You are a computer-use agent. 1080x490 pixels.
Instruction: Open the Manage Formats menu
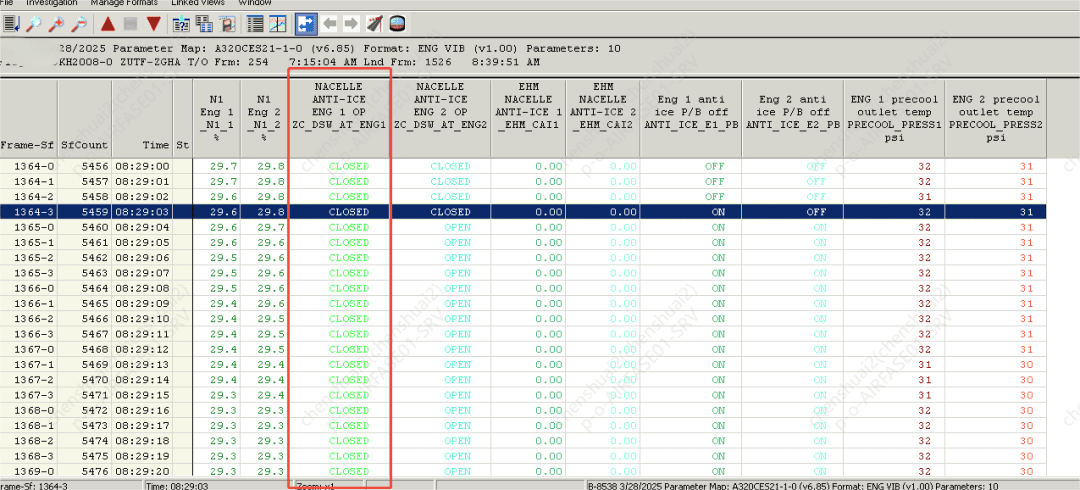(x=125, y=4)
